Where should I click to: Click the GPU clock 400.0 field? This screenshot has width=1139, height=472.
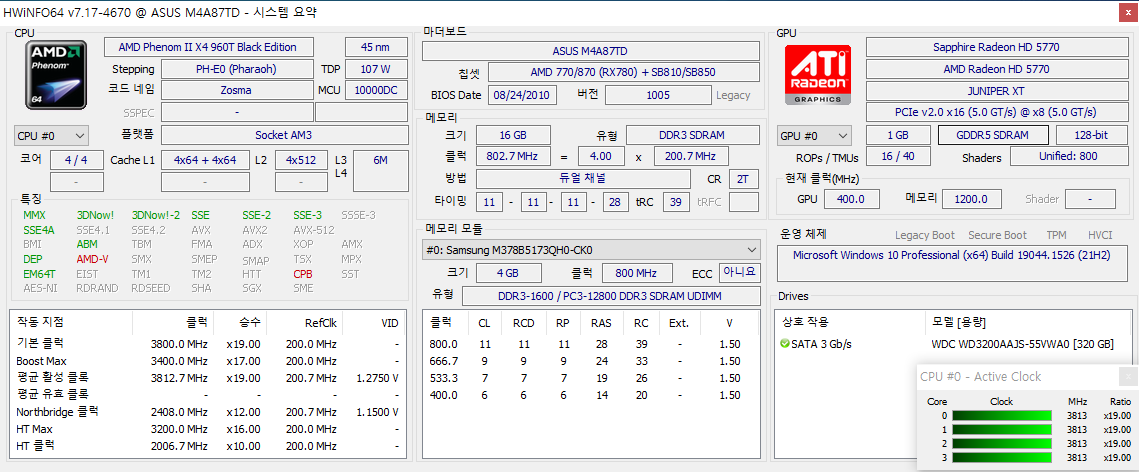[850, 198]
